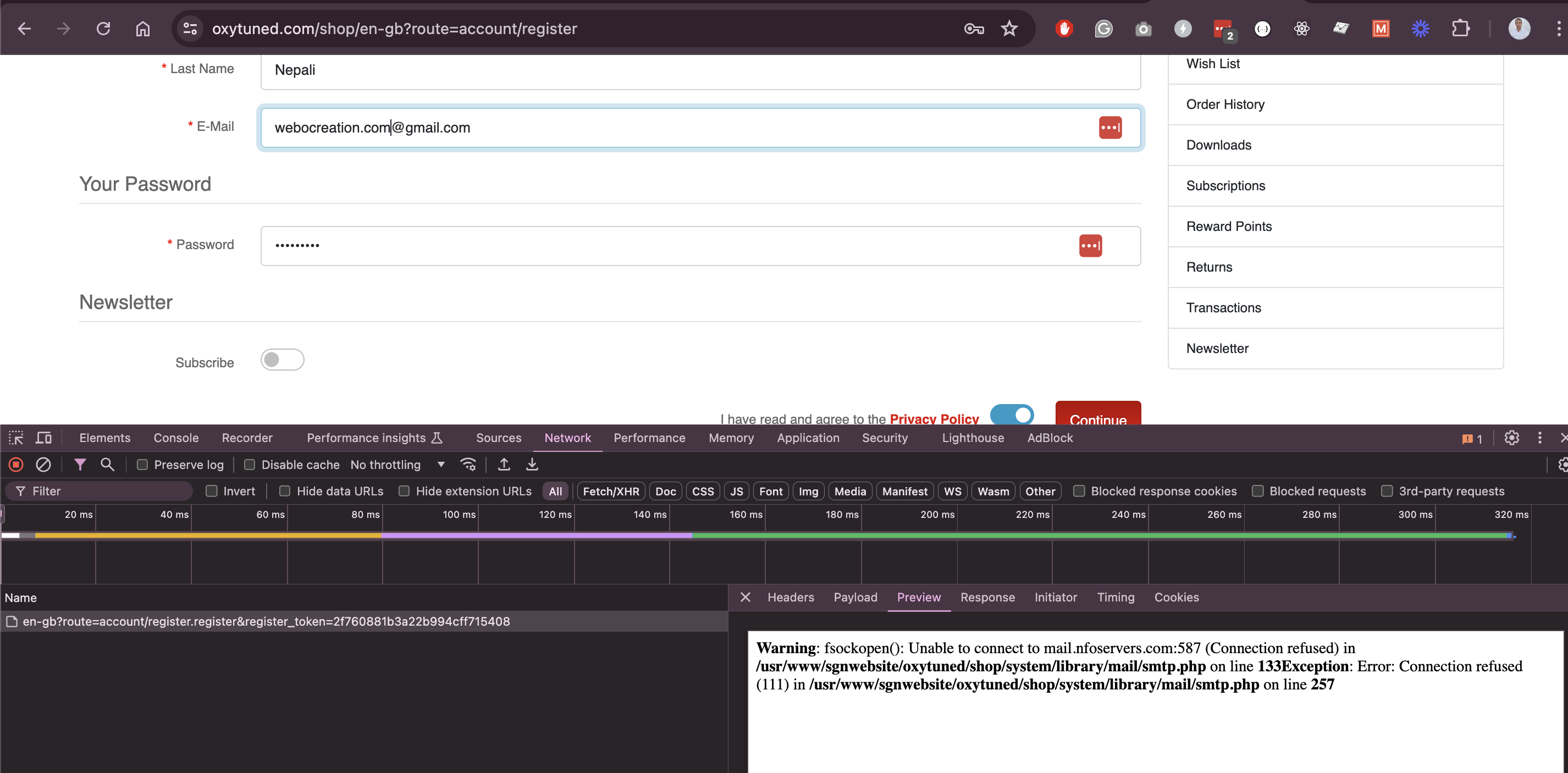
Task: Open the Payload tab of the request
Action: [855, 598]
